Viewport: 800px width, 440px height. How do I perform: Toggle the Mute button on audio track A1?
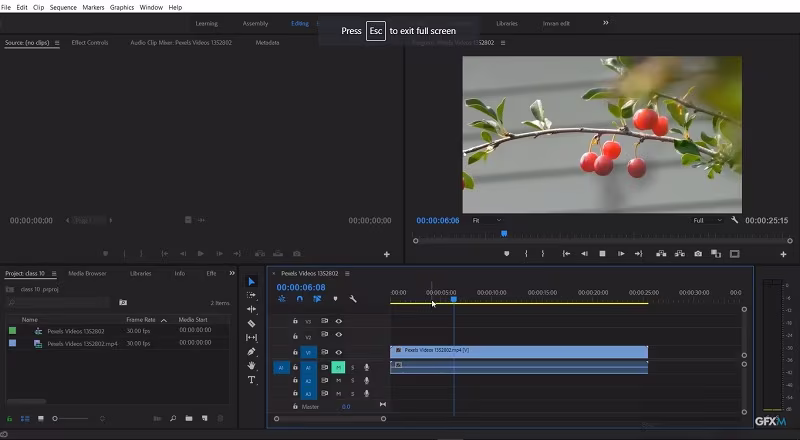click(x=338, y=367)
